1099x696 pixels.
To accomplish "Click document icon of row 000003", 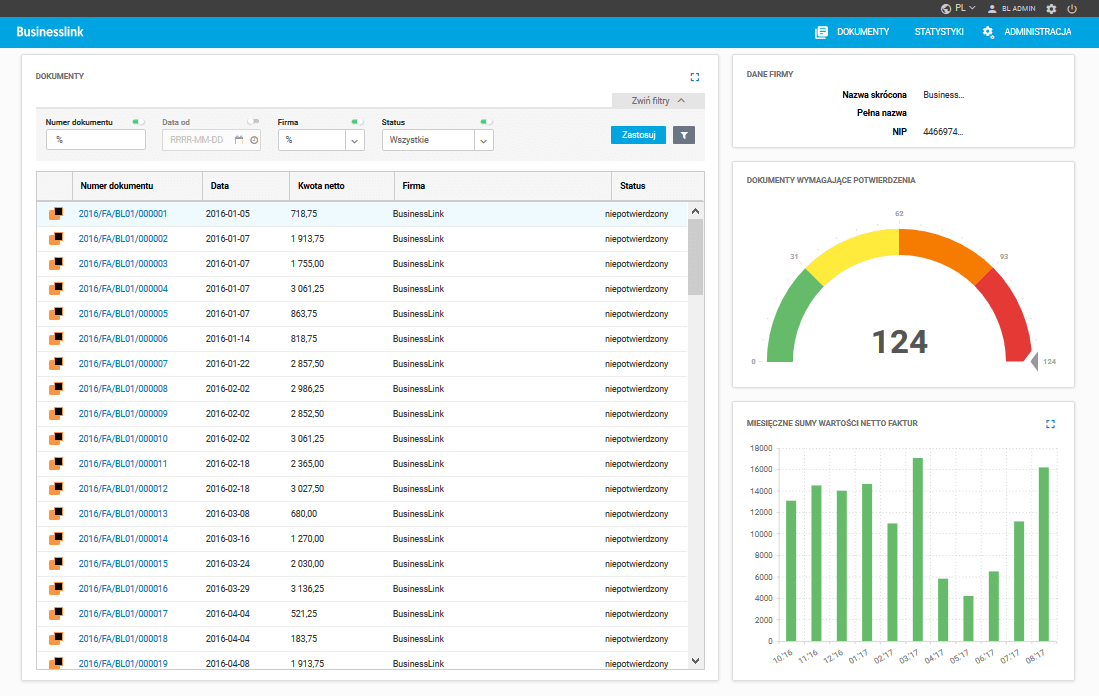I will [56, 264].
